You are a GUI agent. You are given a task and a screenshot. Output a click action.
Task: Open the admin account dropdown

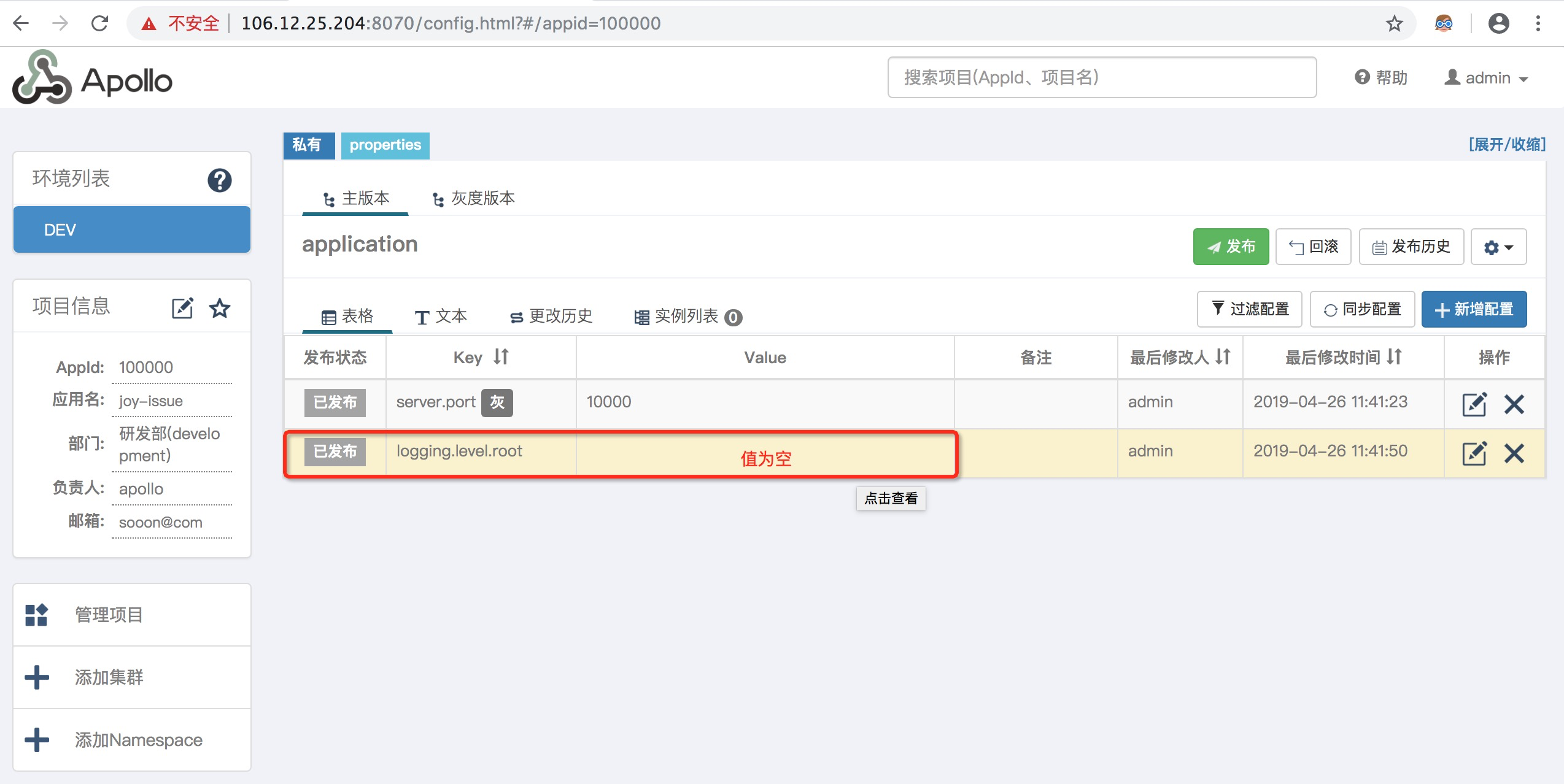click(x=1485, y=77)
